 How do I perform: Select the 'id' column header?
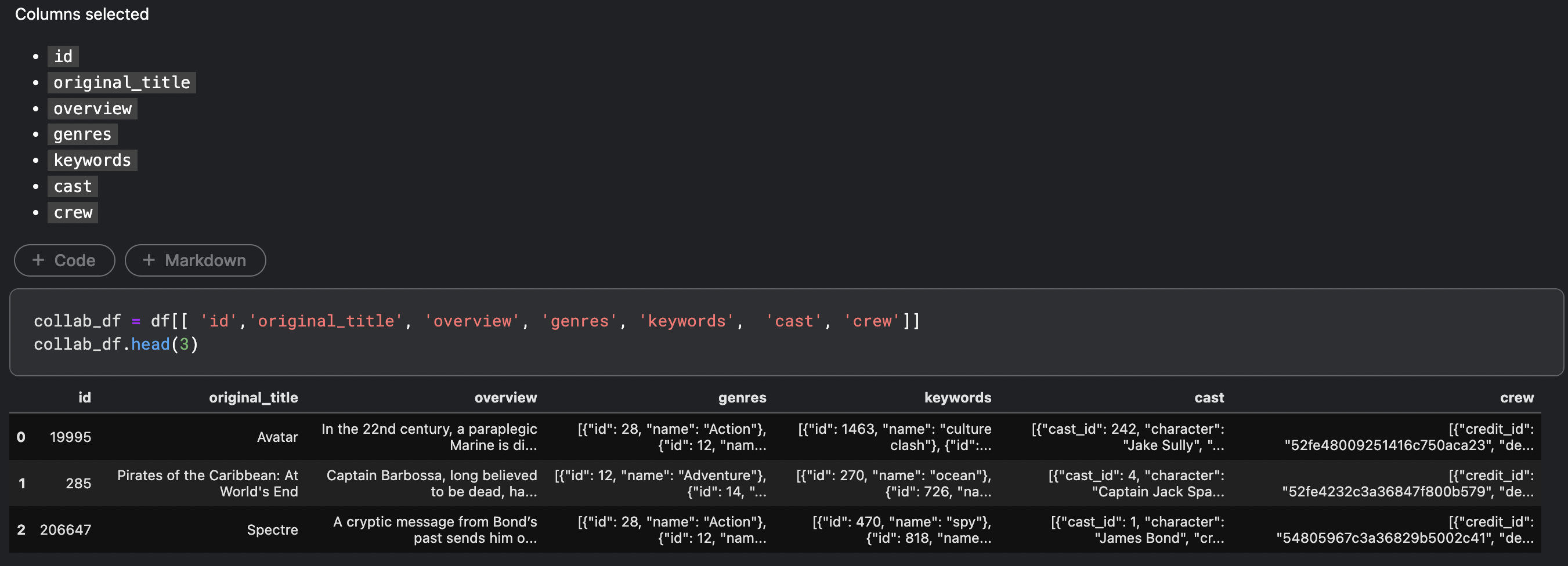coord(85,397)
